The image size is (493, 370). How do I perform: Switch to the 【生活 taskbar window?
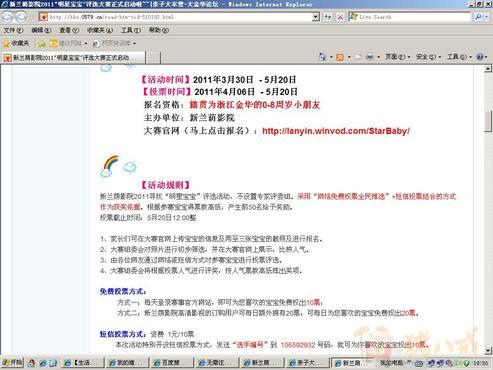[x=82, y=363]
